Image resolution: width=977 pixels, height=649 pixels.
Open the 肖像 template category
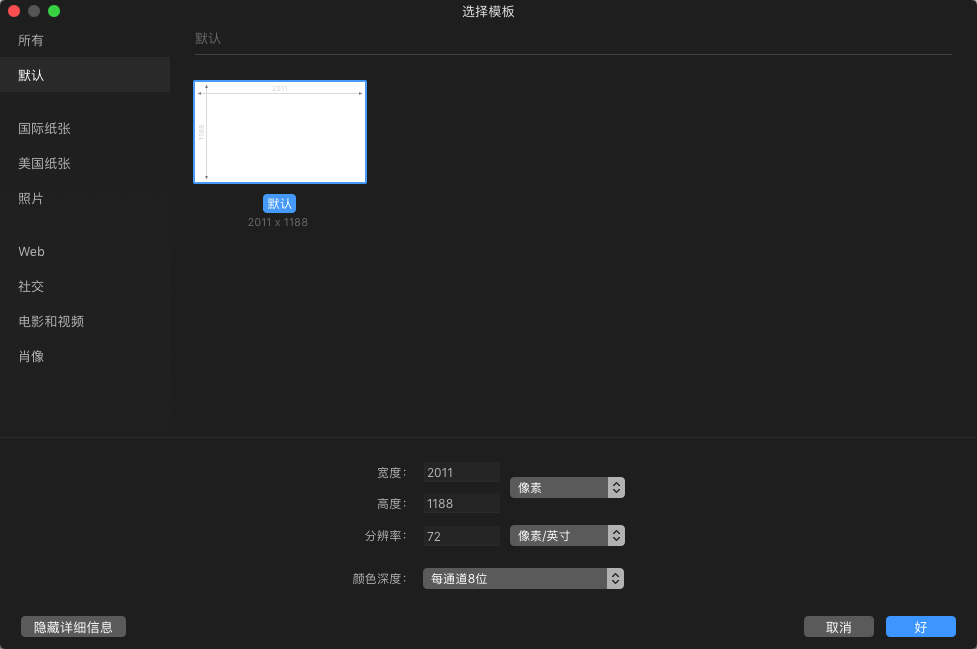tap(85, 356)
